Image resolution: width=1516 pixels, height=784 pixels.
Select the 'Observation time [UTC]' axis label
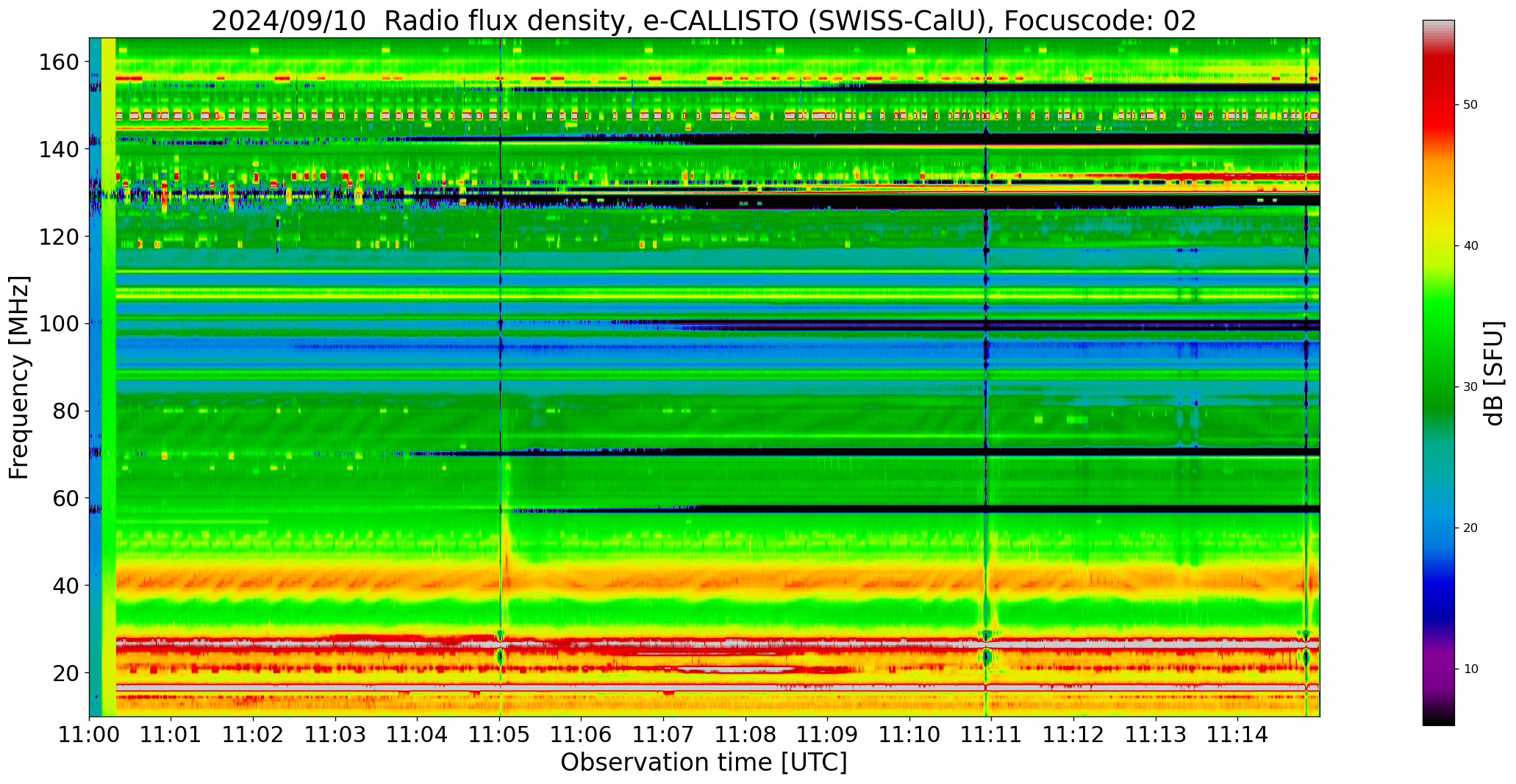[x=704, y=763]
